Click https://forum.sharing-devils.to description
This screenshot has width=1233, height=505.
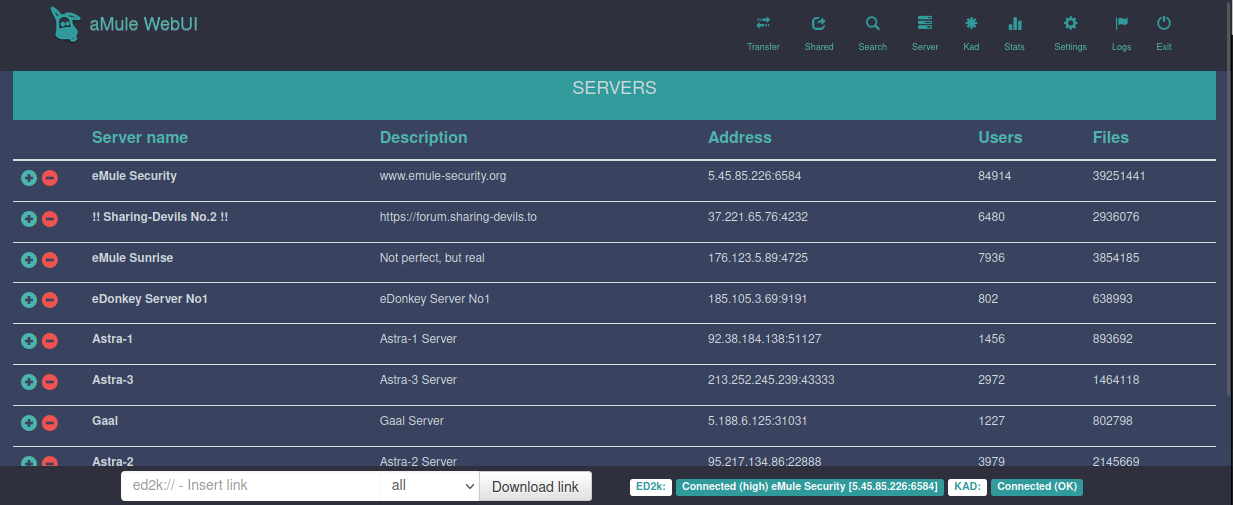458,217
